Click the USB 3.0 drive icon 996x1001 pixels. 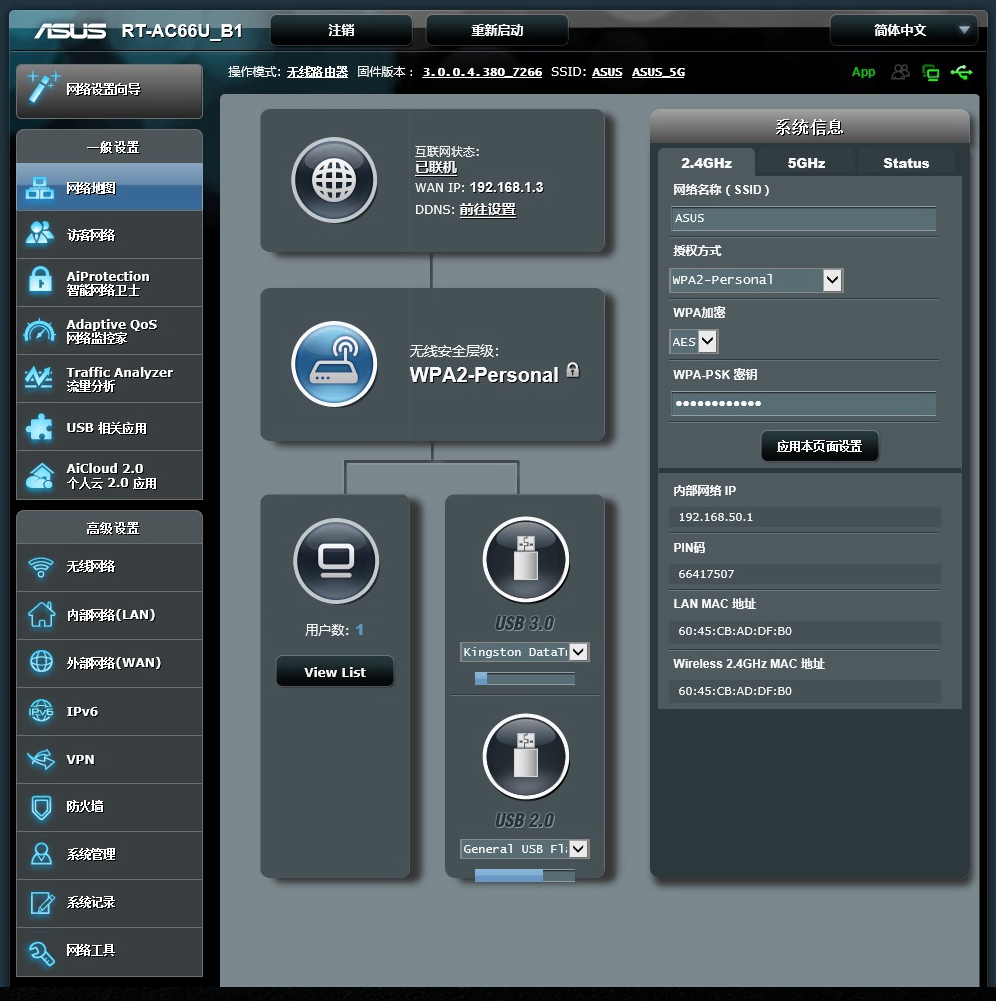[x=525, y=560]
